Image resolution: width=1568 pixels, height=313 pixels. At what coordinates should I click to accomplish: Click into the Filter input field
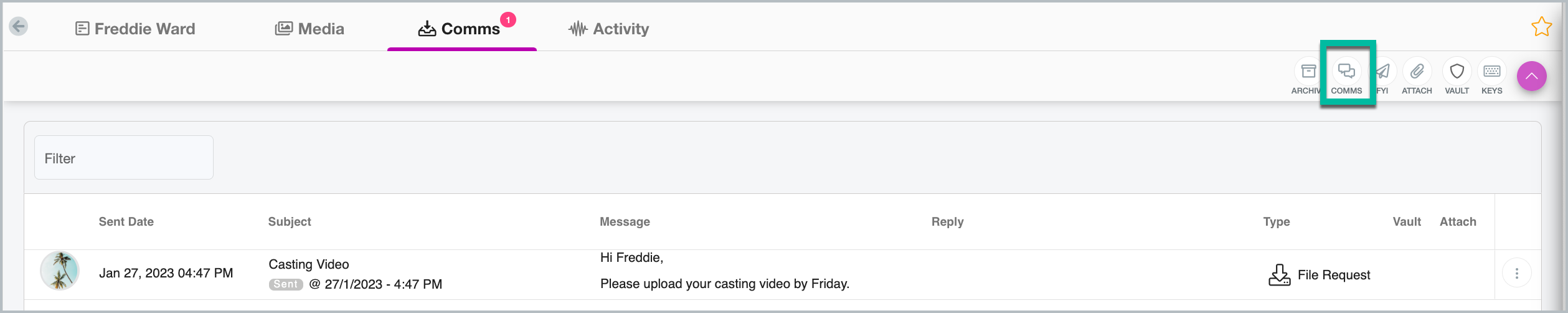(124, 158)
